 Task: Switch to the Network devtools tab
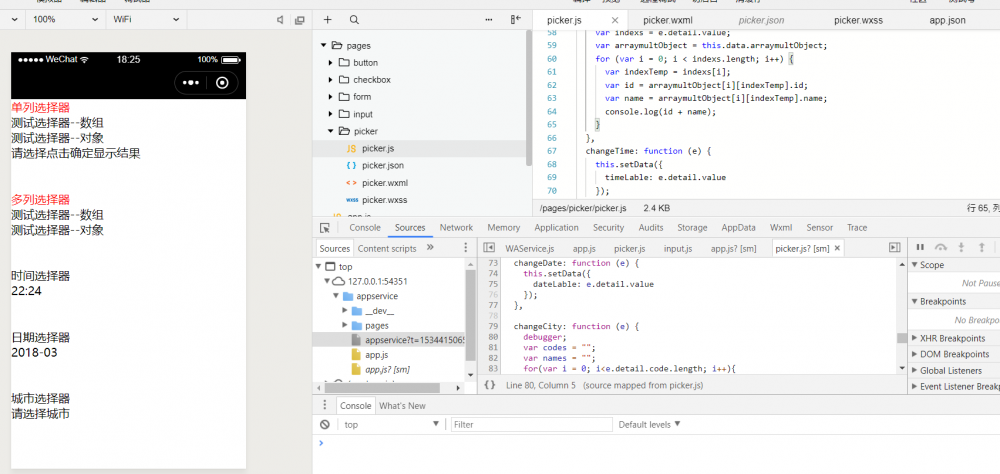456,228
